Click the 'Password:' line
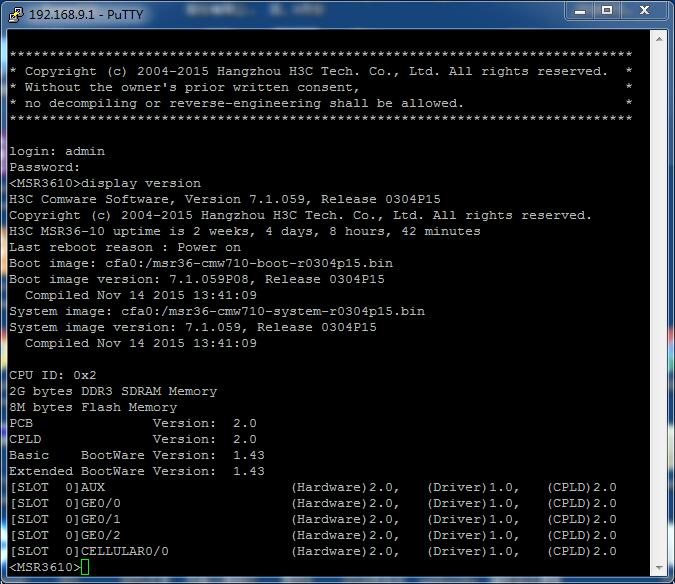675x584 pixels. [44, 167]
